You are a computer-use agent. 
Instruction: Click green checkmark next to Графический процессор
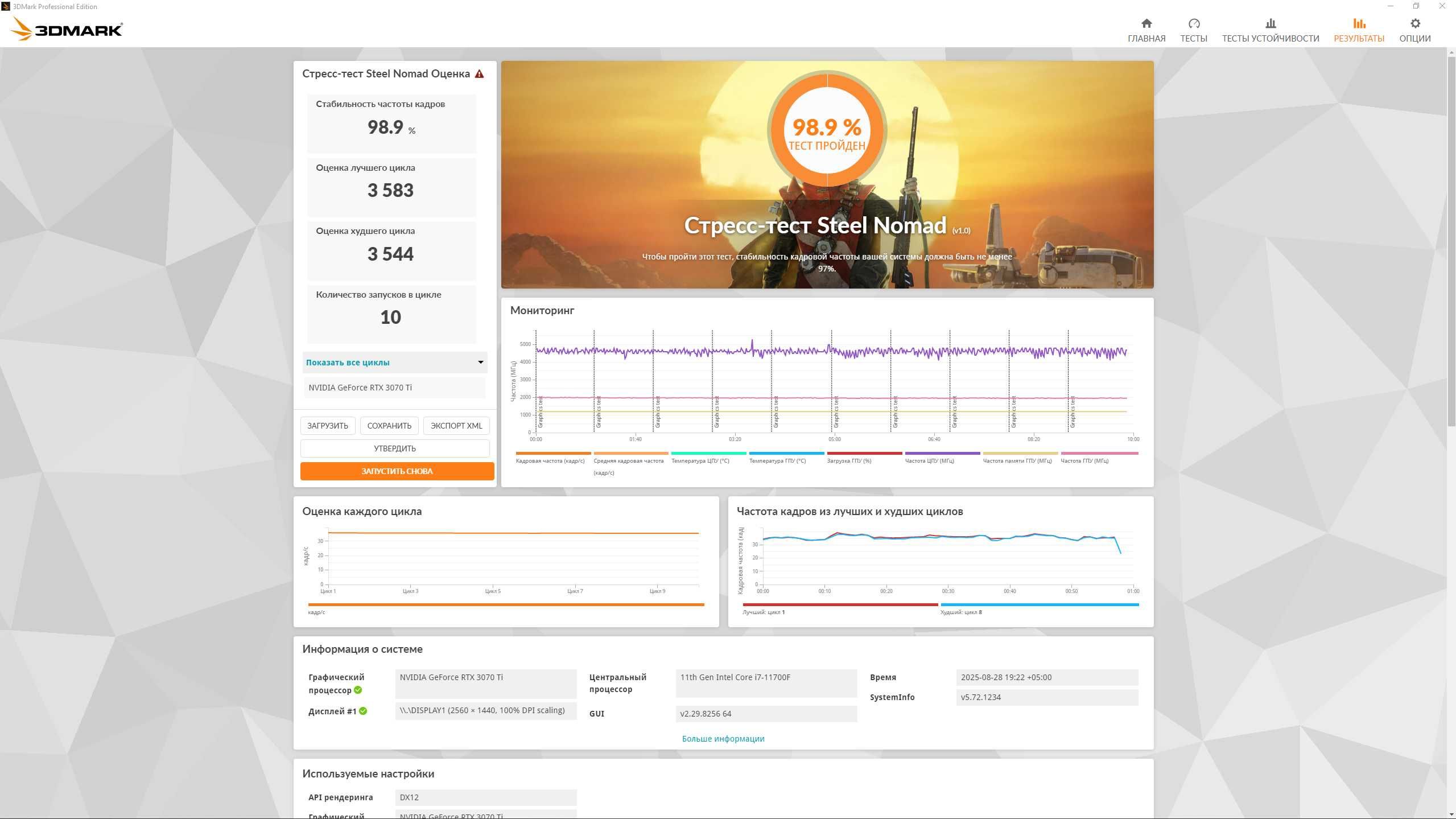[x=358, y=690]
